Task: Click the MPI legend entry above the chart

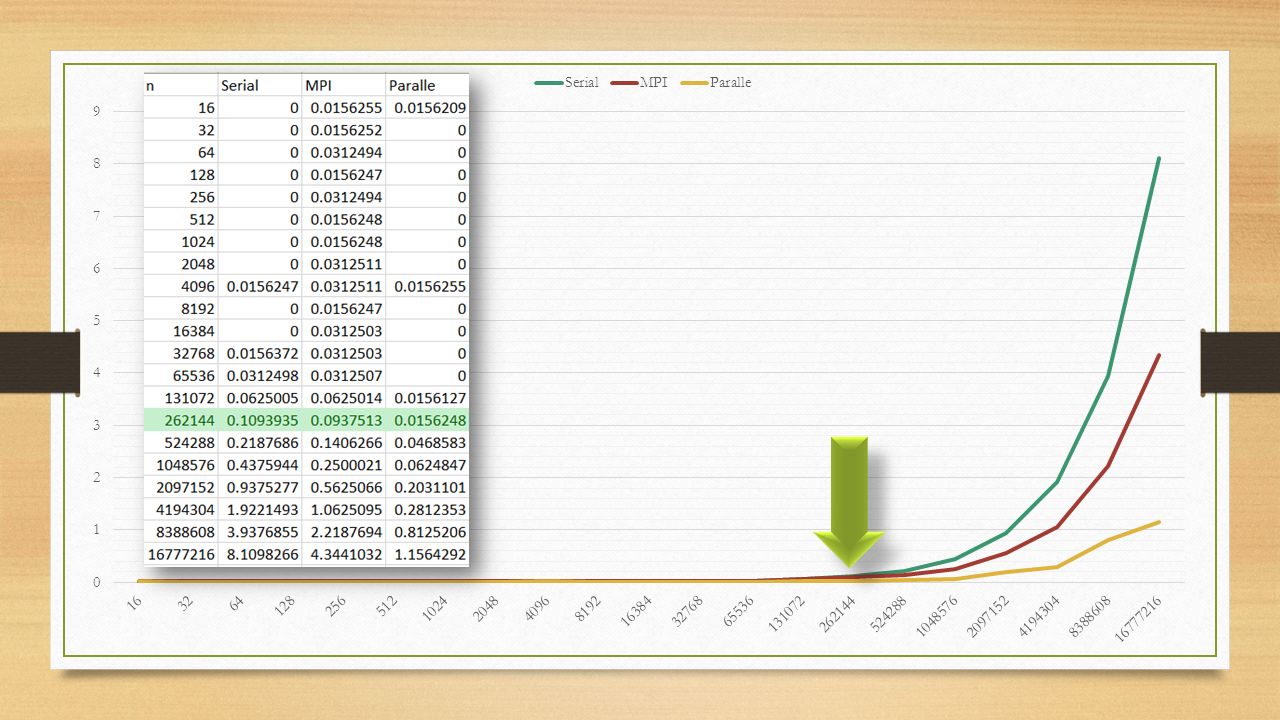Action: 639,83
